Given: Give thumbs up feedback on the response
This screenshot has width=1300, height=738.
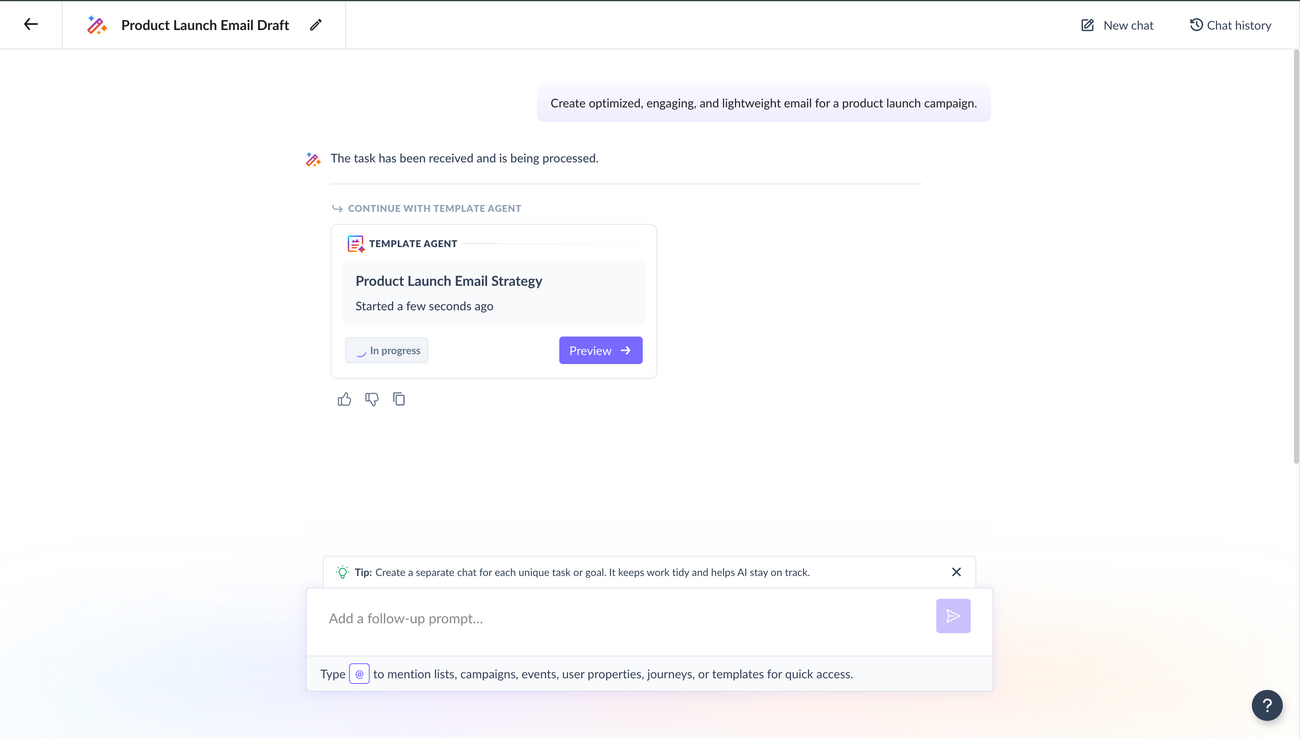Looking at the screenshot, I should tap(344, 398).
